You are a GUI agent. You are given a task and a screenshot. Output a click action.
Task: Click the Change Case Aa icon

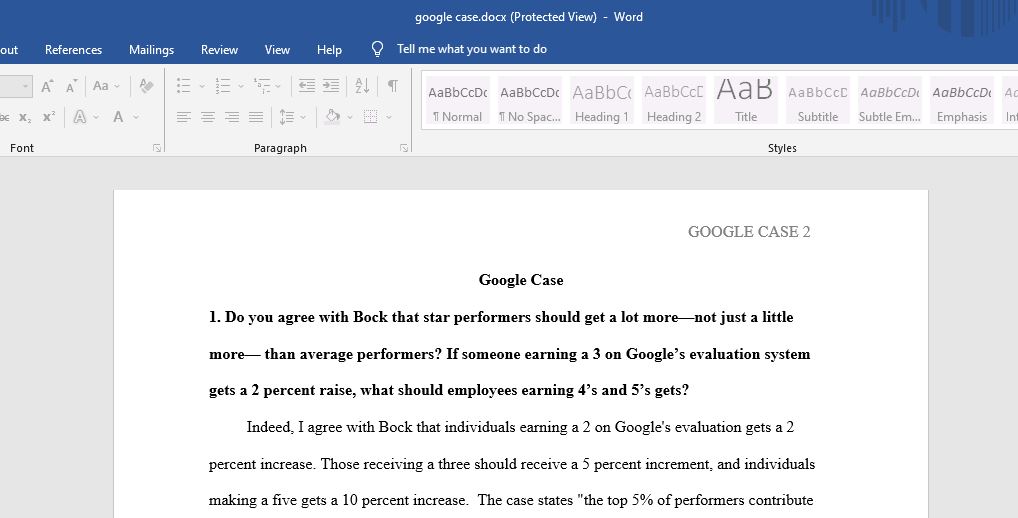click(x=100, y=86)
